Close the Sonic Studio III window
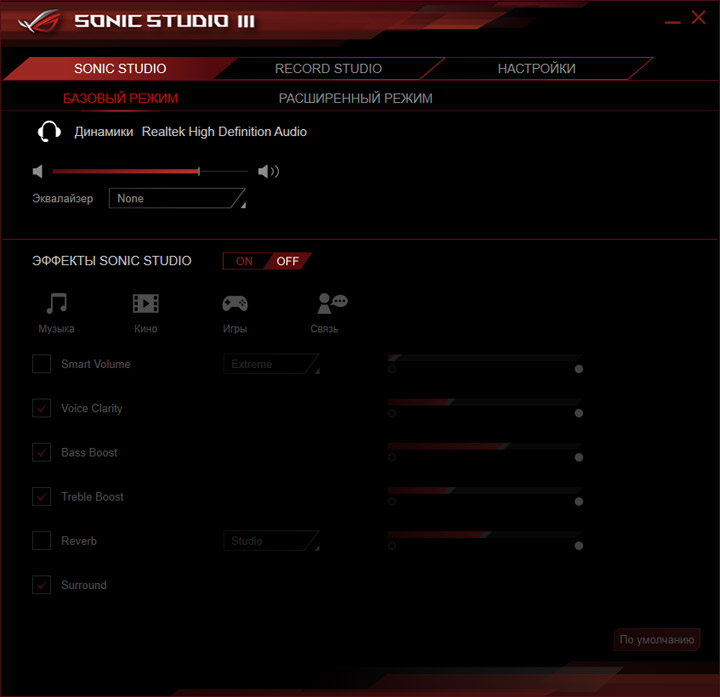 point(698,17)
